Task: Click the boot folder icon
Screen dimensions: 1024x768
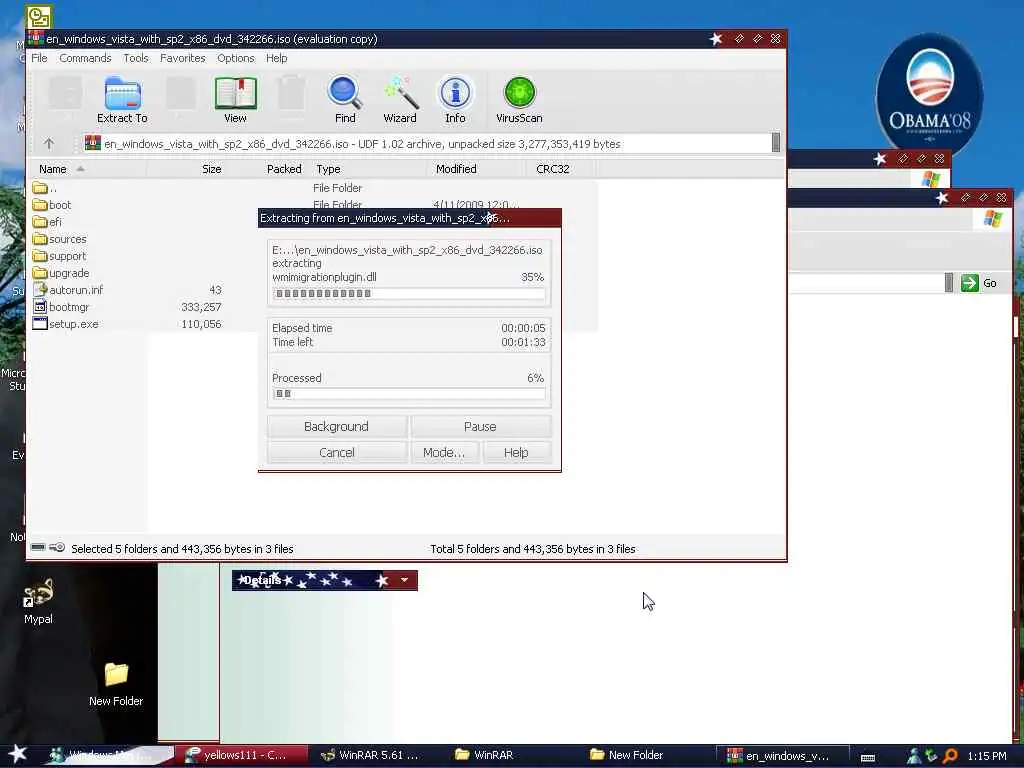Action: click(40, 204)
